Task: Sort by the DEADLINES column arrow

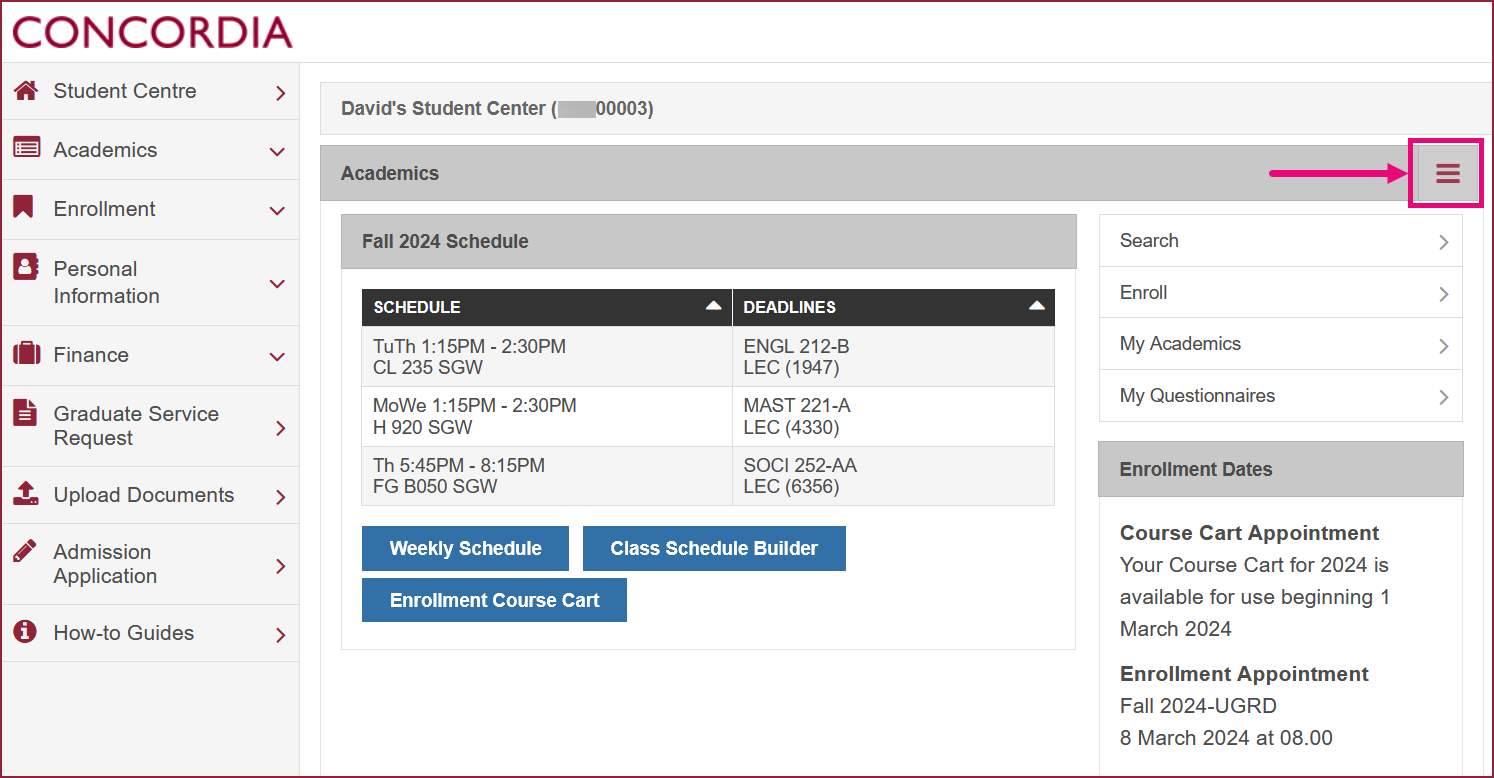Action: point(1037,307)
